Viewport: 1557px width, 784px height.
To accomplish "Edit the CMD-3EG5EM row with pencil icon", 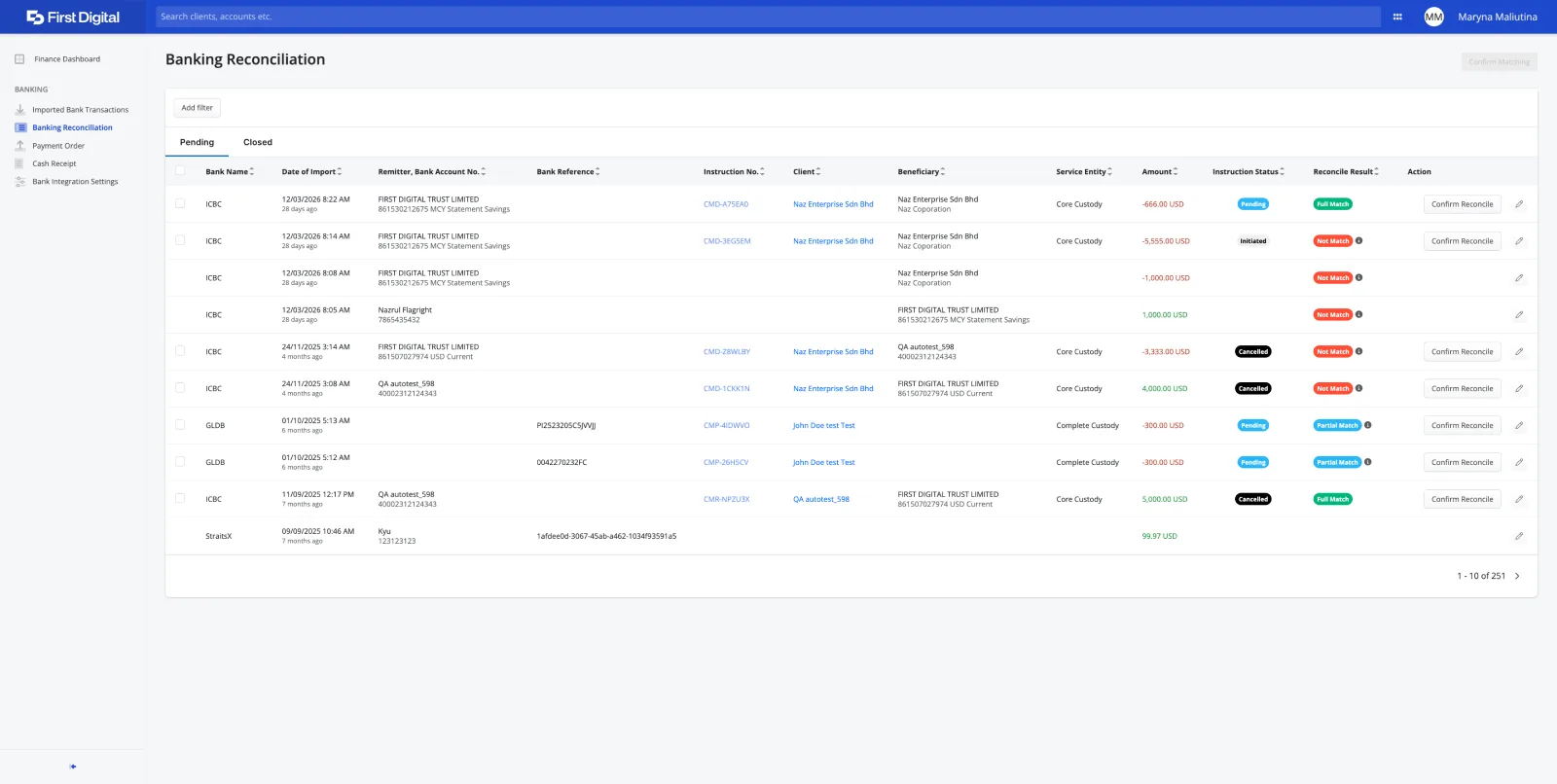I will 1519,241.
